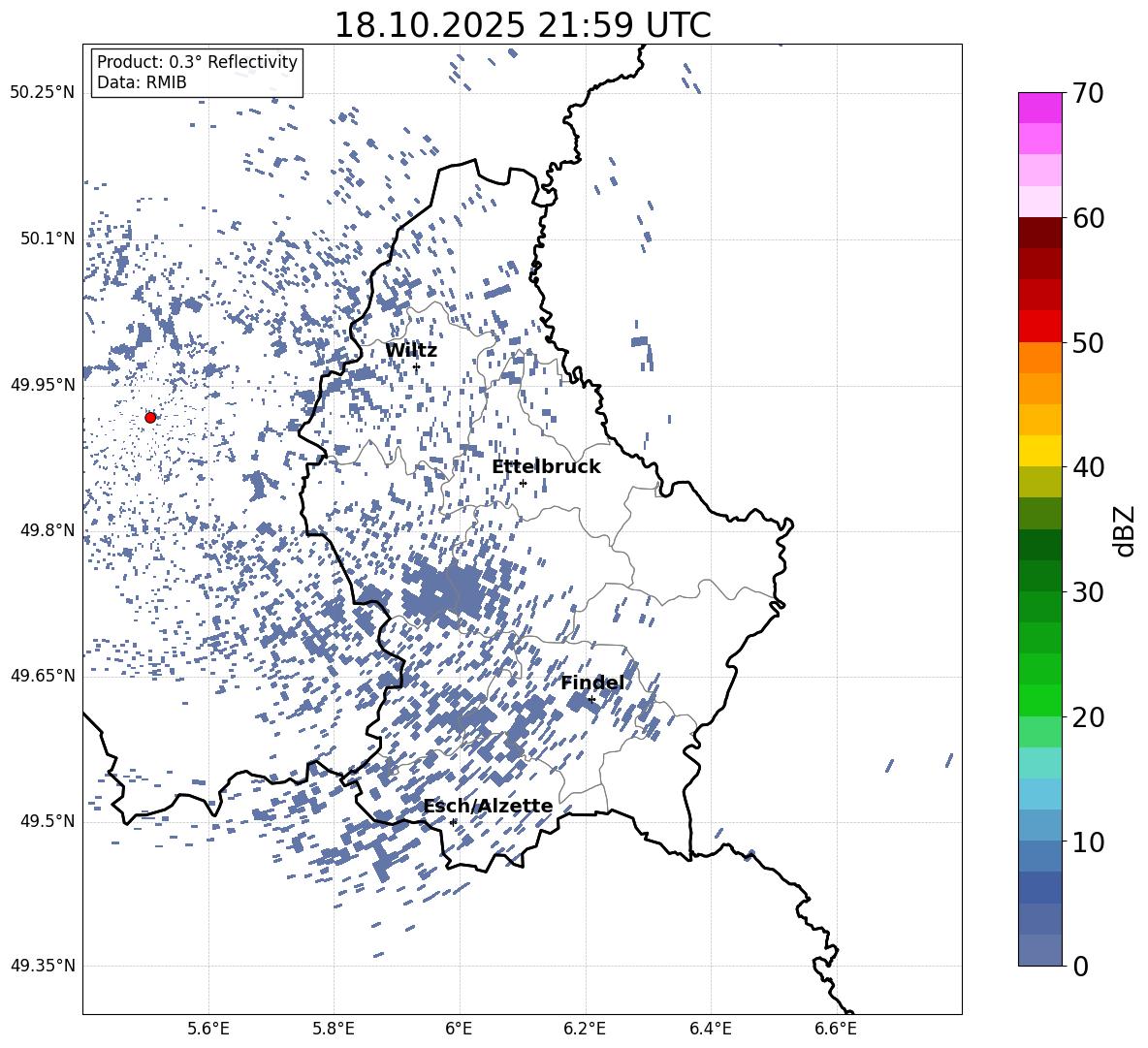The width and height of the screenshot is (1148, 1048).
Task: Click the title timestamp 18.10.2025 21:59 UTC
Action: [x=523, y=25]
